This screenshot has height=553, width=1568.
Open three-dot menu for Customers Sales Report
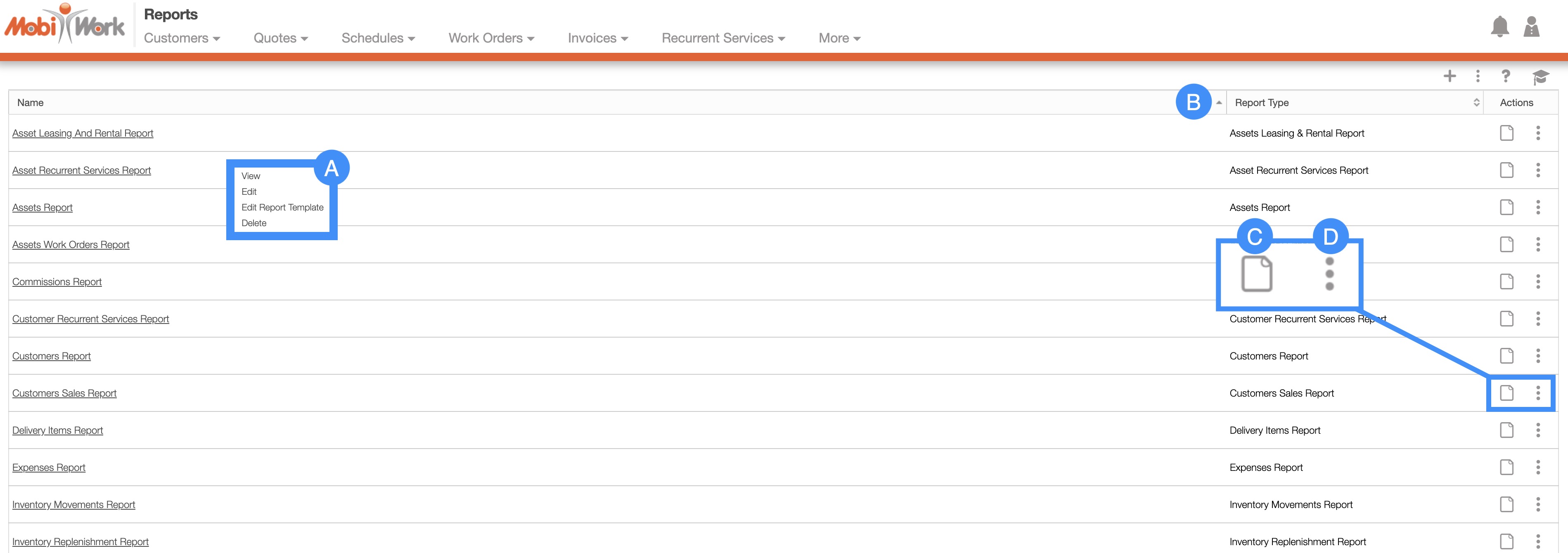click(x=1537, y=393)
